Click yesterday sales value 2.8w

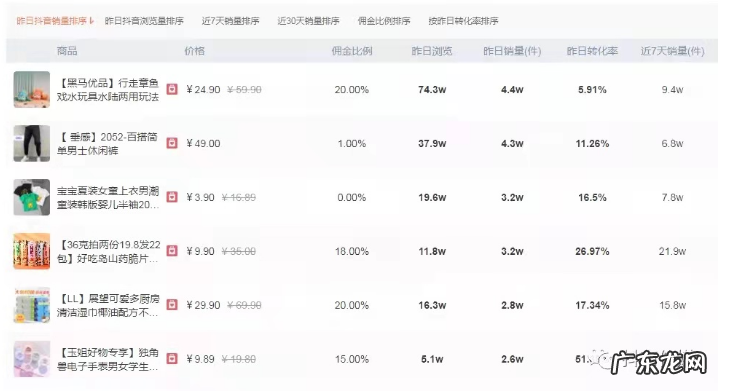point(512,305)
